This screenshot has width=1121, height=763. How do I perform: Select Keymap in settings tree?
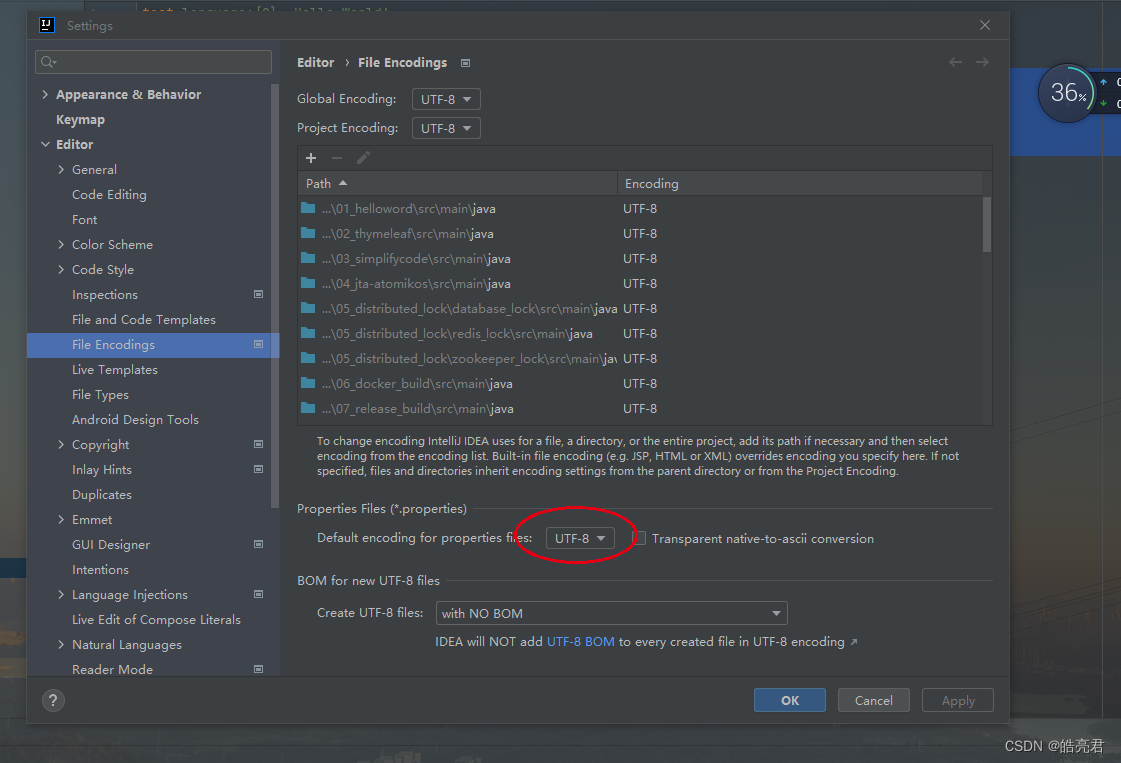(80, 119)
